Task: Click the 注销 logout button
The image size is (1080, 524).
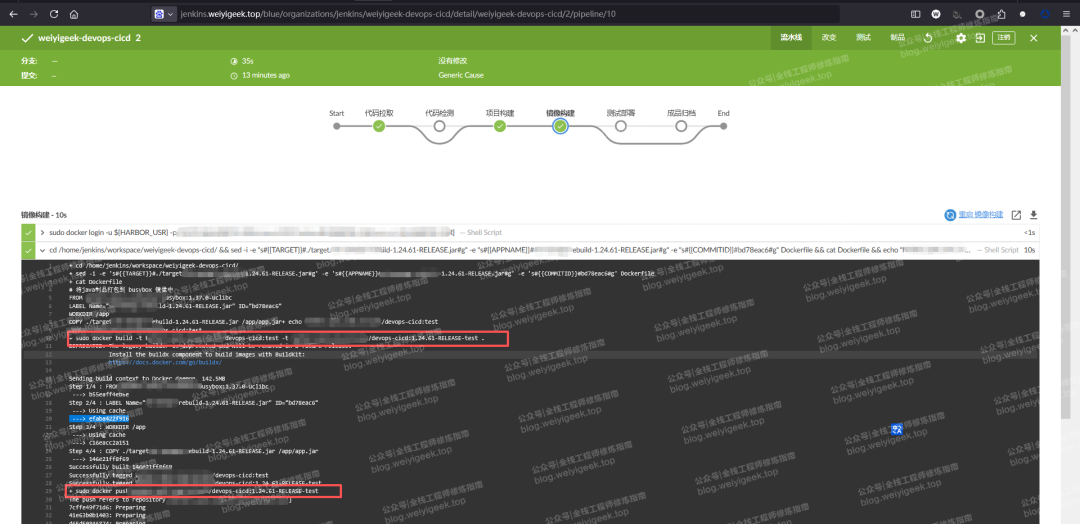Action: [x=1004, y=38]
